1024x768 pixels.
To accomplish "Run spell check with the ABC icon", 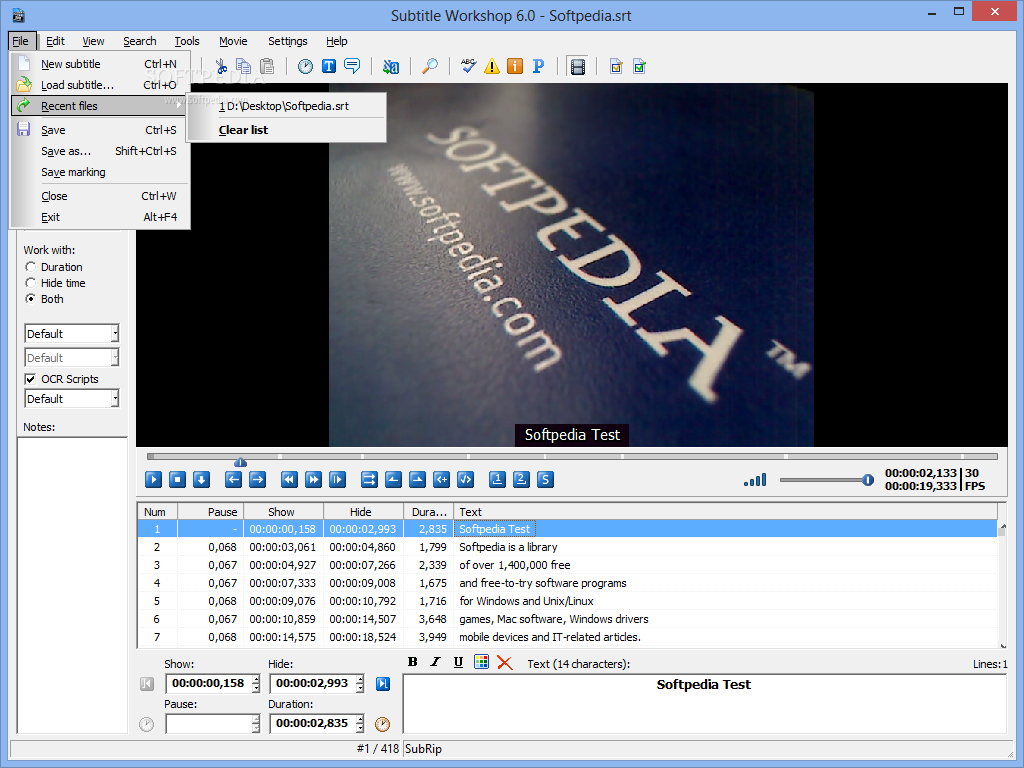I will coord(468,67).
